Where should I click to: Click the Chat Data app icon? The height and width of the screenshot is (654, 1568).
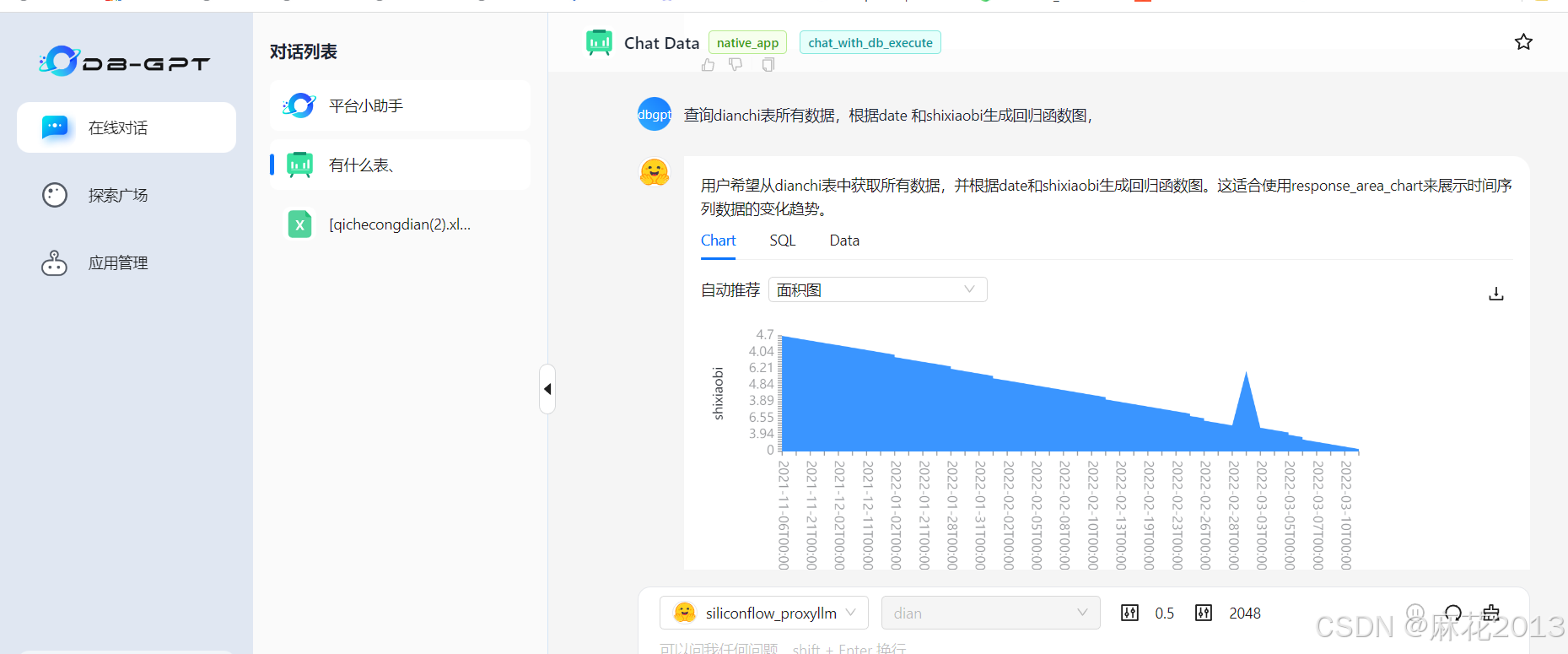599,42
